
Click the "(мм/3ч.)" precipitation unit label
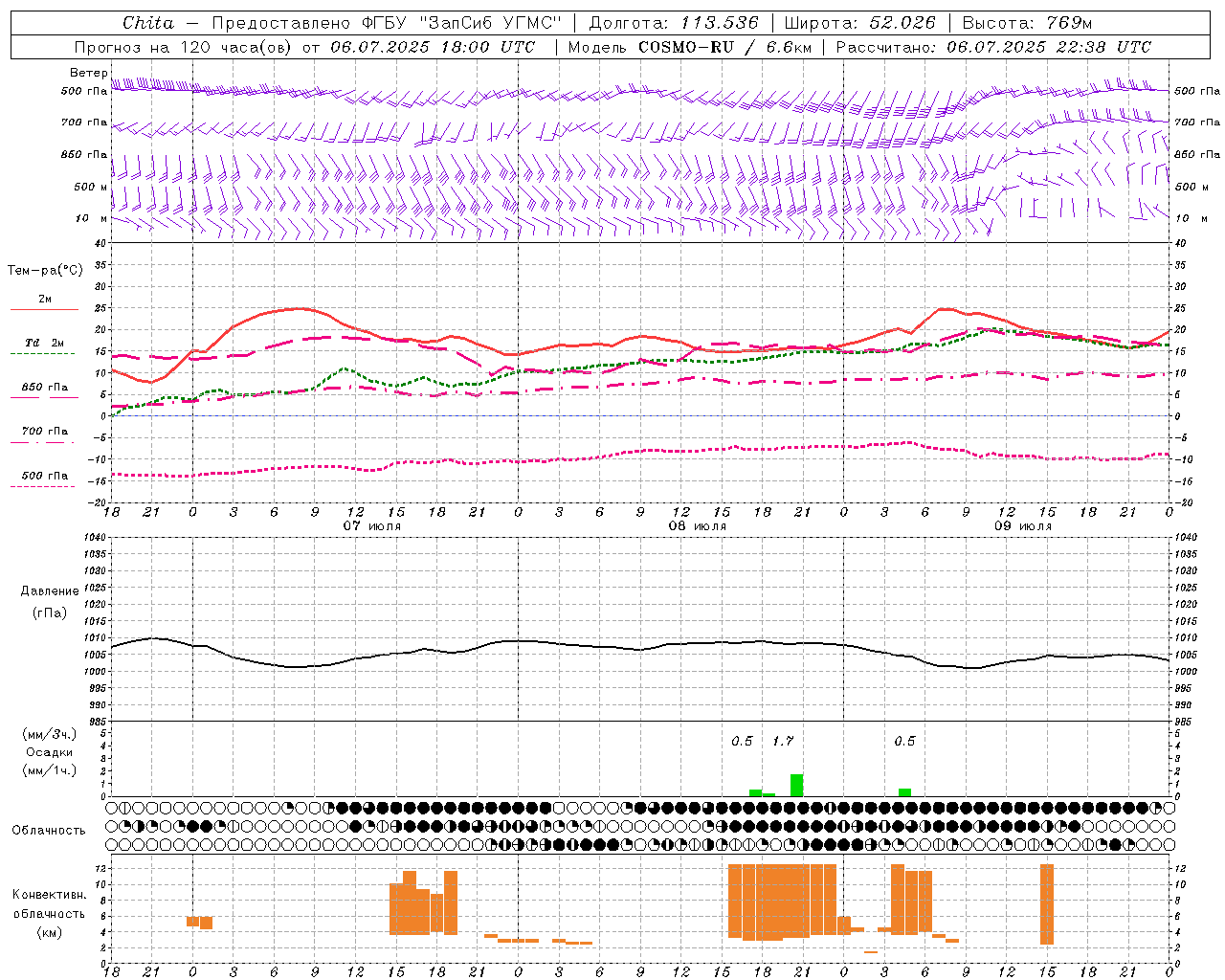click(50, 734)
